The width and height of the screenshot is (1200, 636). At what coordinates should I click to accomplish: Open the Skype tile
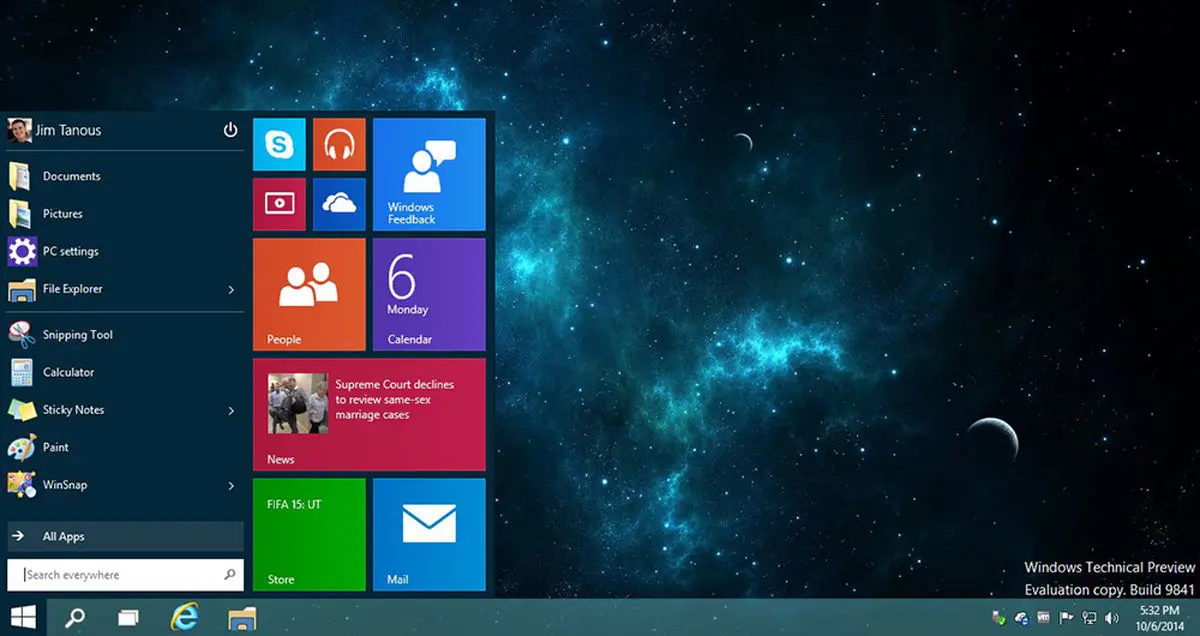click(279, 145)
